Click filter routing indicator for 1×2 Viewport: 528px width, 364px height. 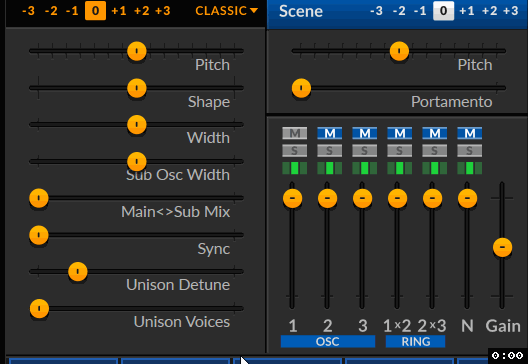coord(400,168)
